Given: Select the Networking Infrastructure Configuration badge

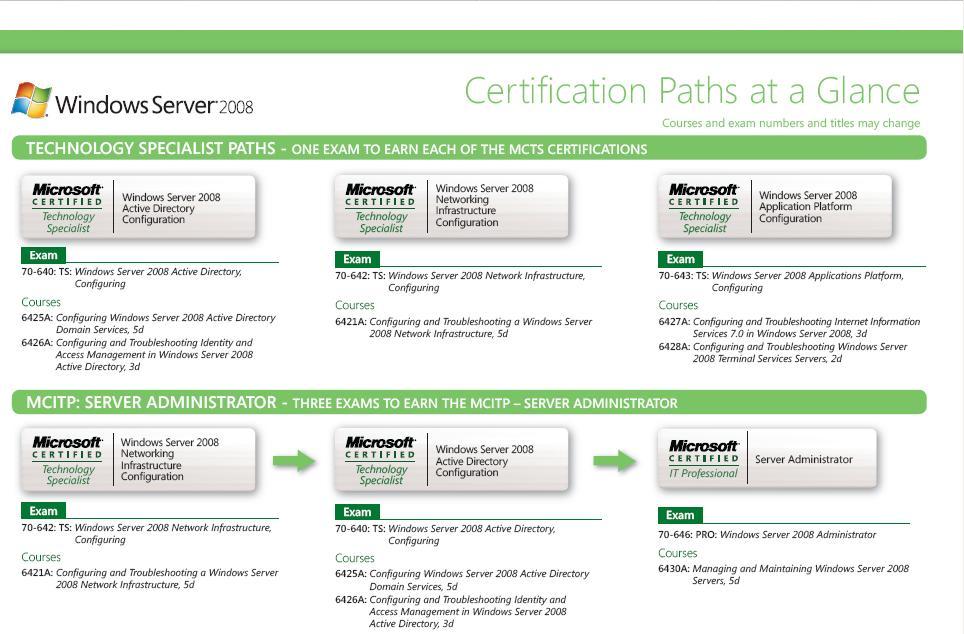Looking at the screenshot, I should pyautogui.click(x=452, y=206).
